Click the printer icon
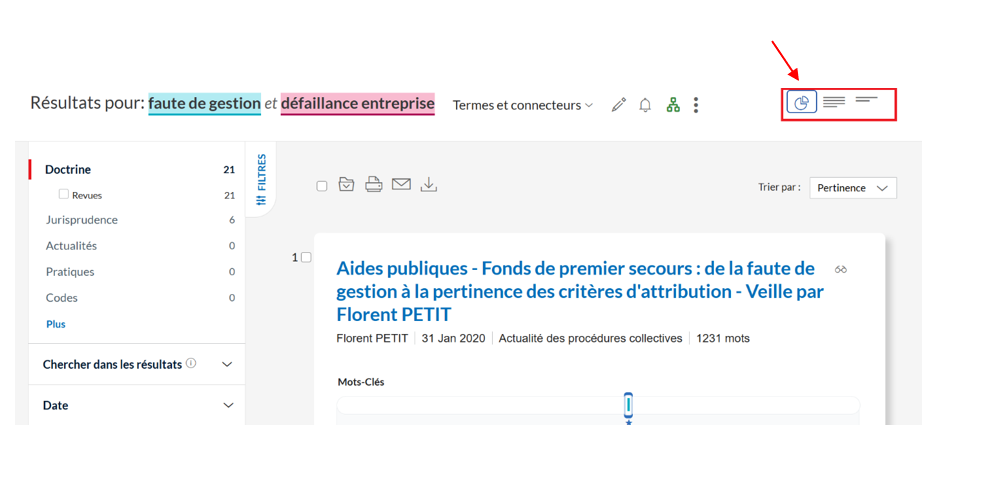The height and width of the screenshot is (487, 1000). pos(374,184)
